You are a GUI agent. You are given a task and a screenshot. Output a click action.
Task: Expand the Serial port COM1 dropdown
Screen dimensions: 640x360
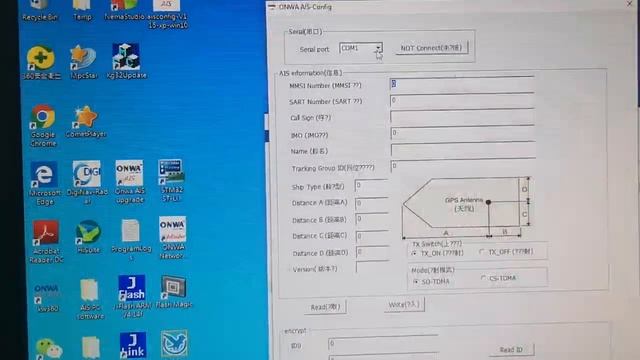pos(378,48)
